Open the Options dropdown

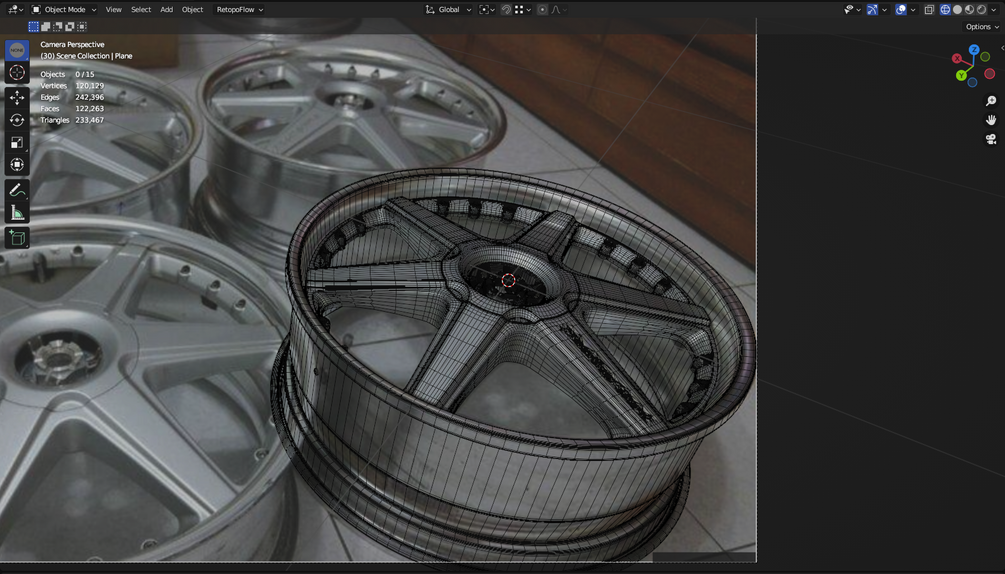(982, 26)
